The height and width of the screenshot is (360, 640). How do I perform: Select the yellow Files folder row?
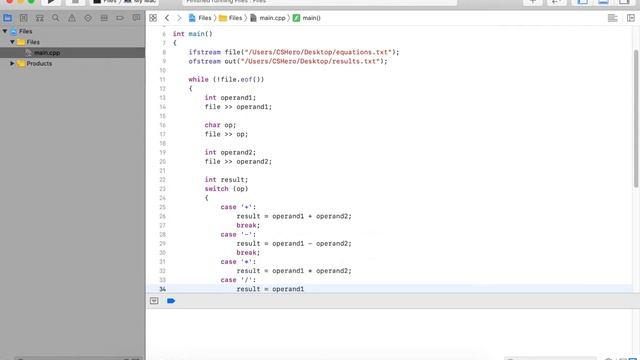[72, 42]
